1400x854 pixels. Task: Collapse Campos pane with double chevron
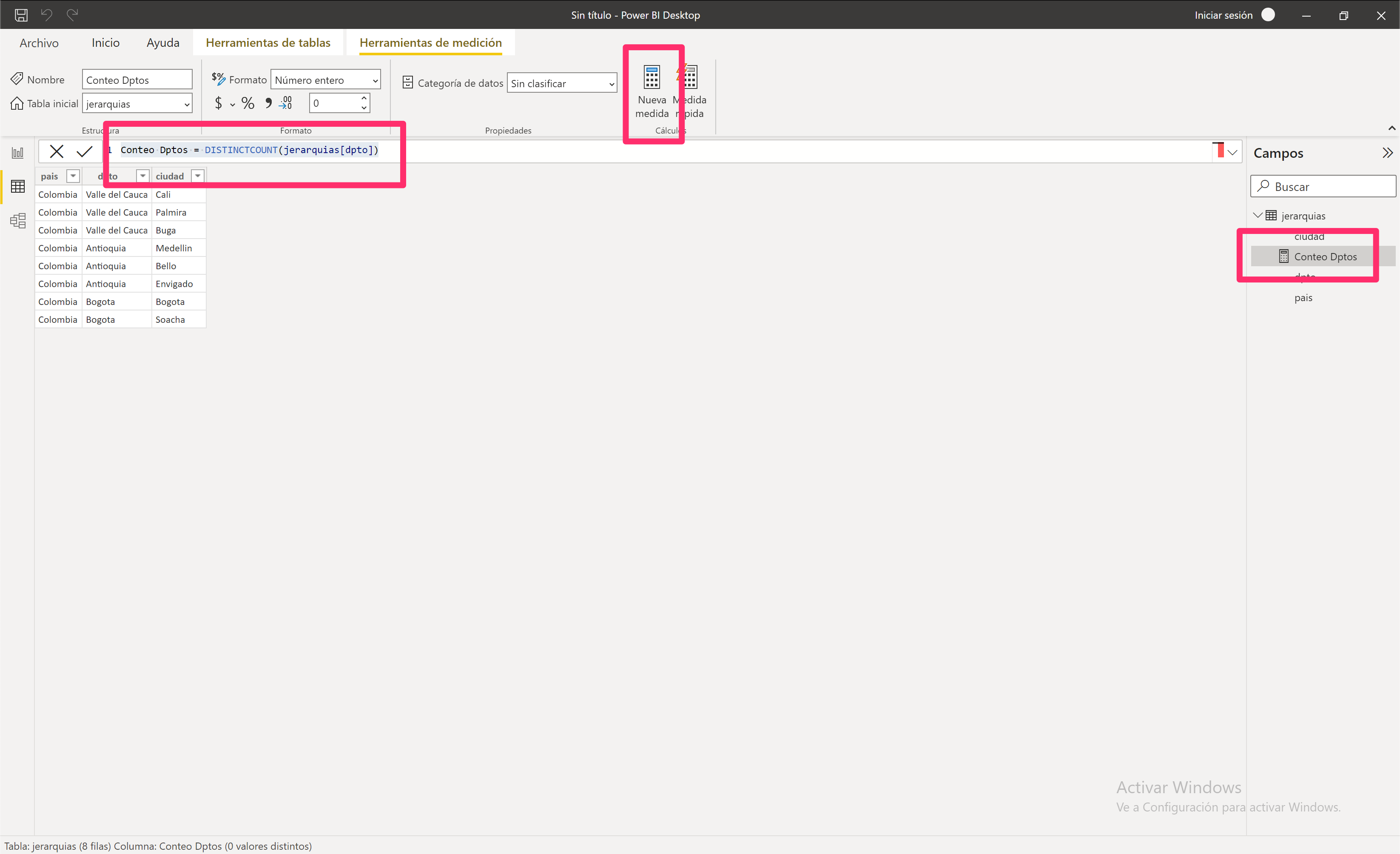pos(1388,153)
